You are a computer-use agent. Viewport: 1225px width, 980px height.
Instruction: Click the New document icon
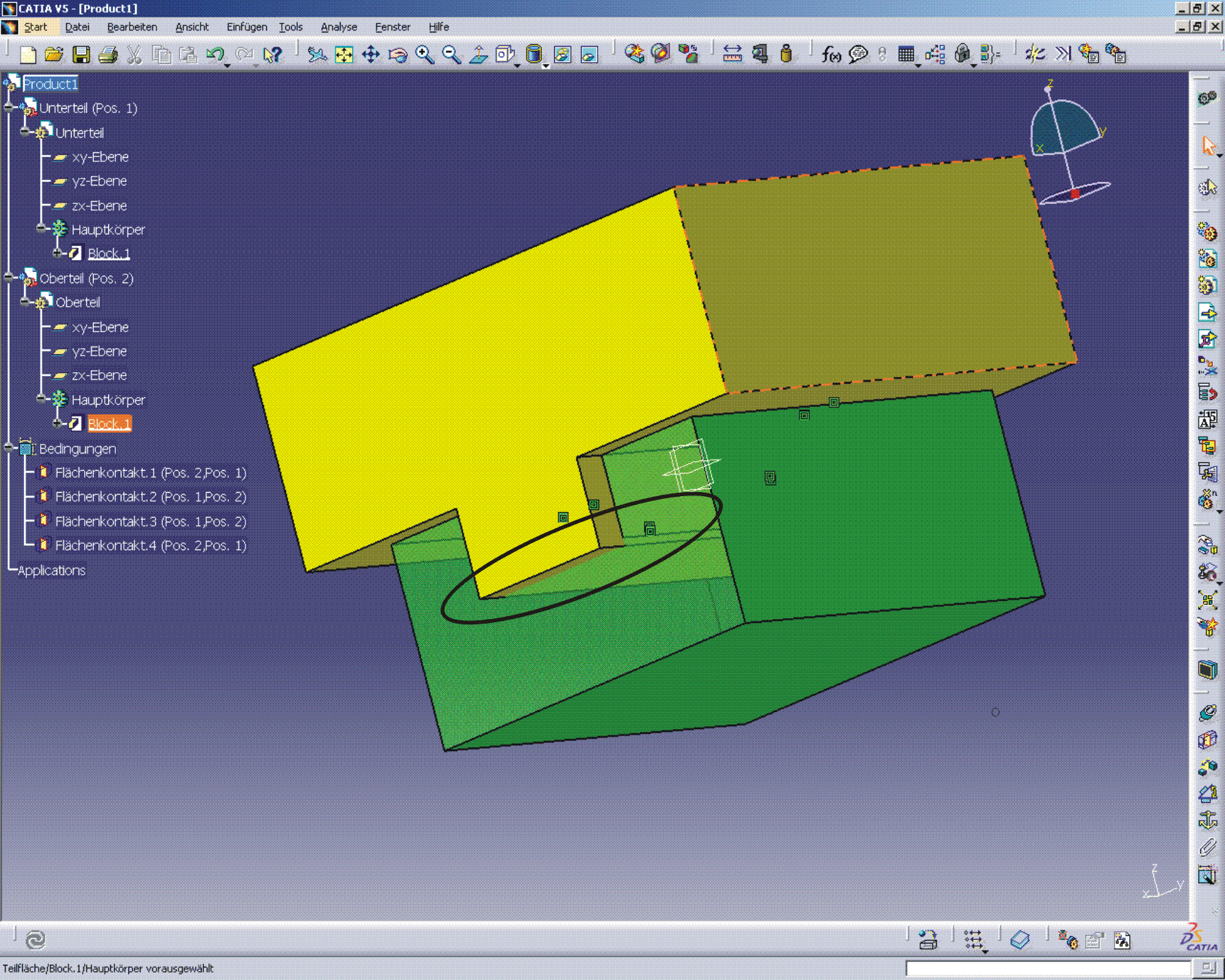pos(28,54)
